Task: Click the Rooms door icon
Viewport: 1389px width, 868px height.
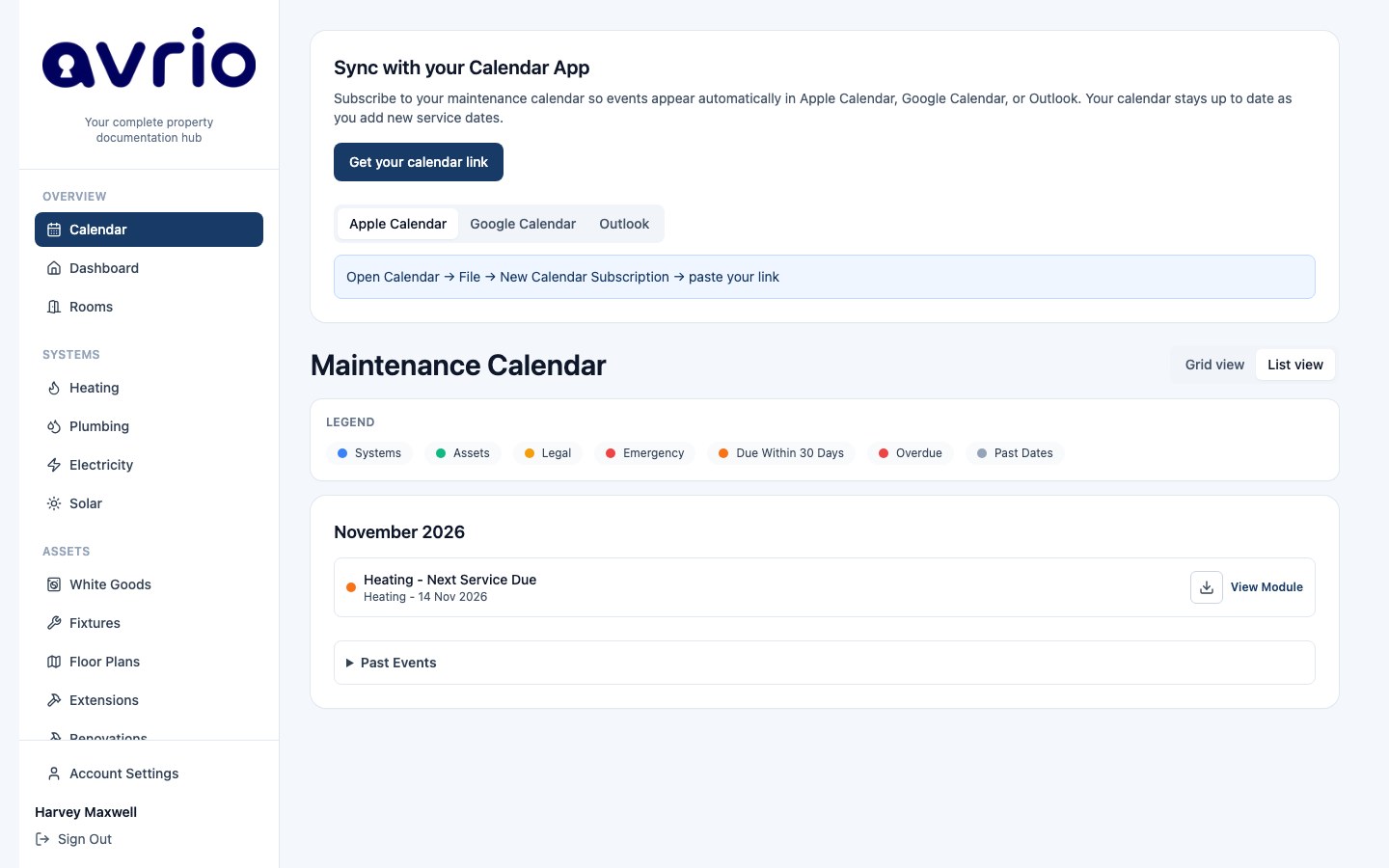Action: (x=54, y=307)
